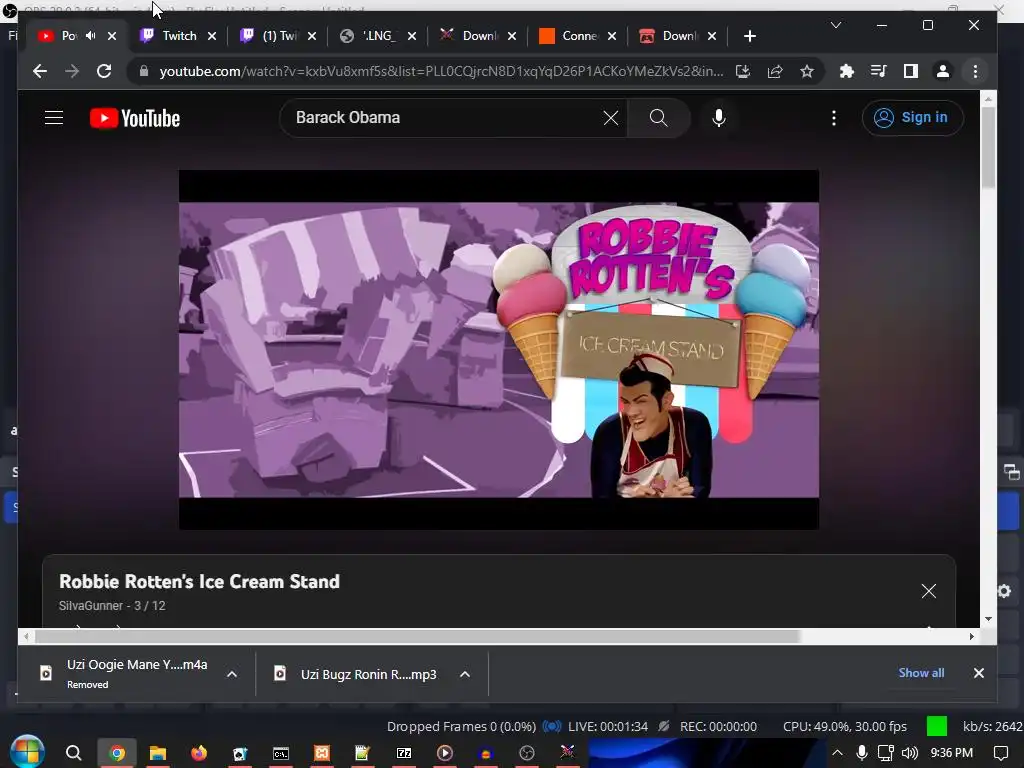Reload the YouTube page
The image size is (1024, 768).
pyautogui.click(x=104, y=71)
